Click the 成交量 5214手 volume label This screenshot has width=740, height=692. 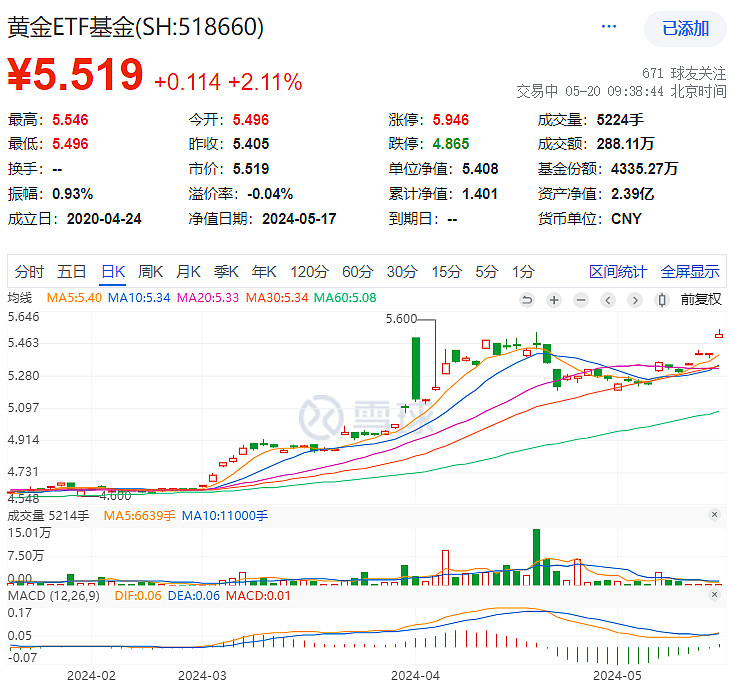48,515
